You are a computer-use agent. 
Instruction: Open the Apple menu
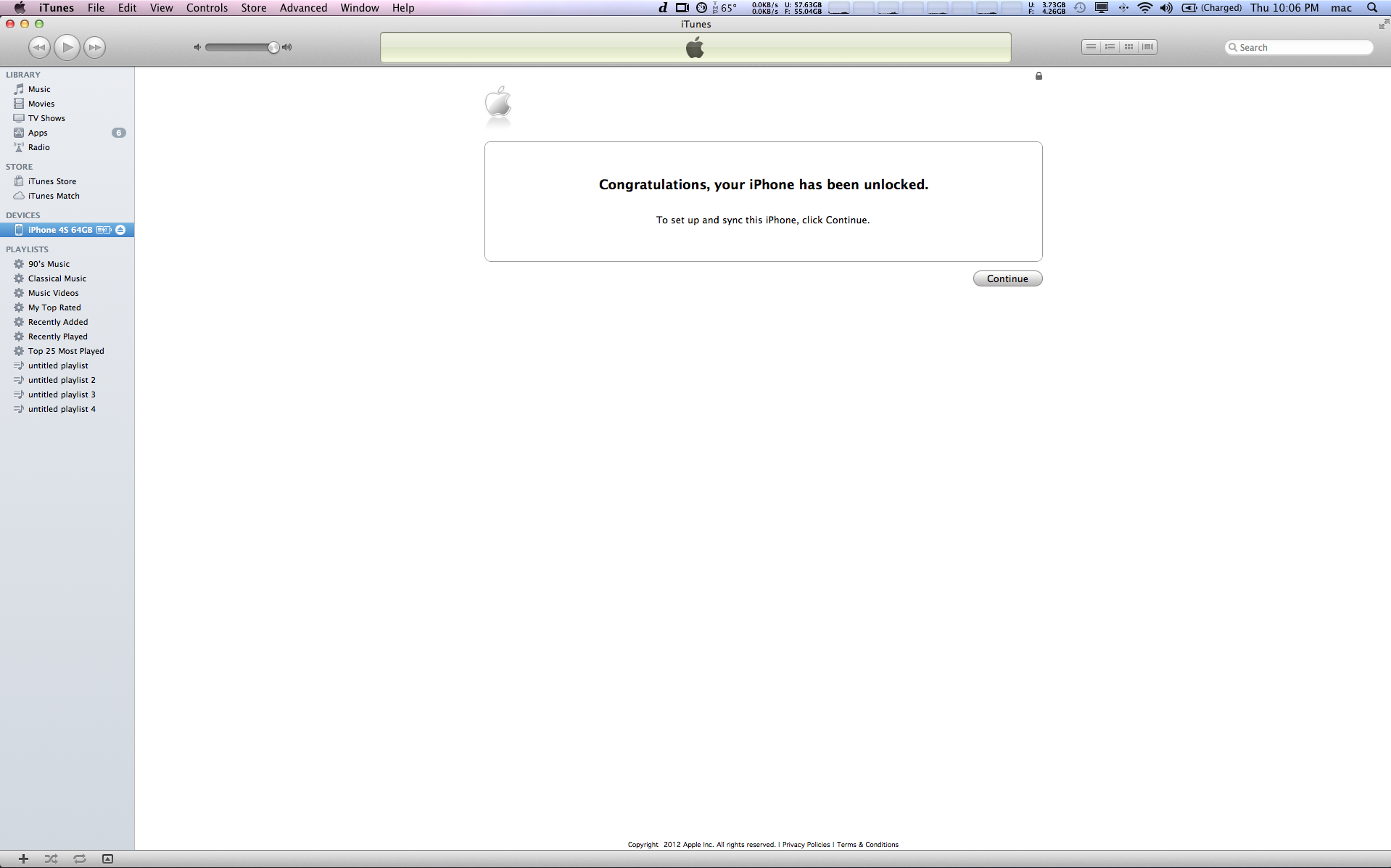[x=20, y=8]
